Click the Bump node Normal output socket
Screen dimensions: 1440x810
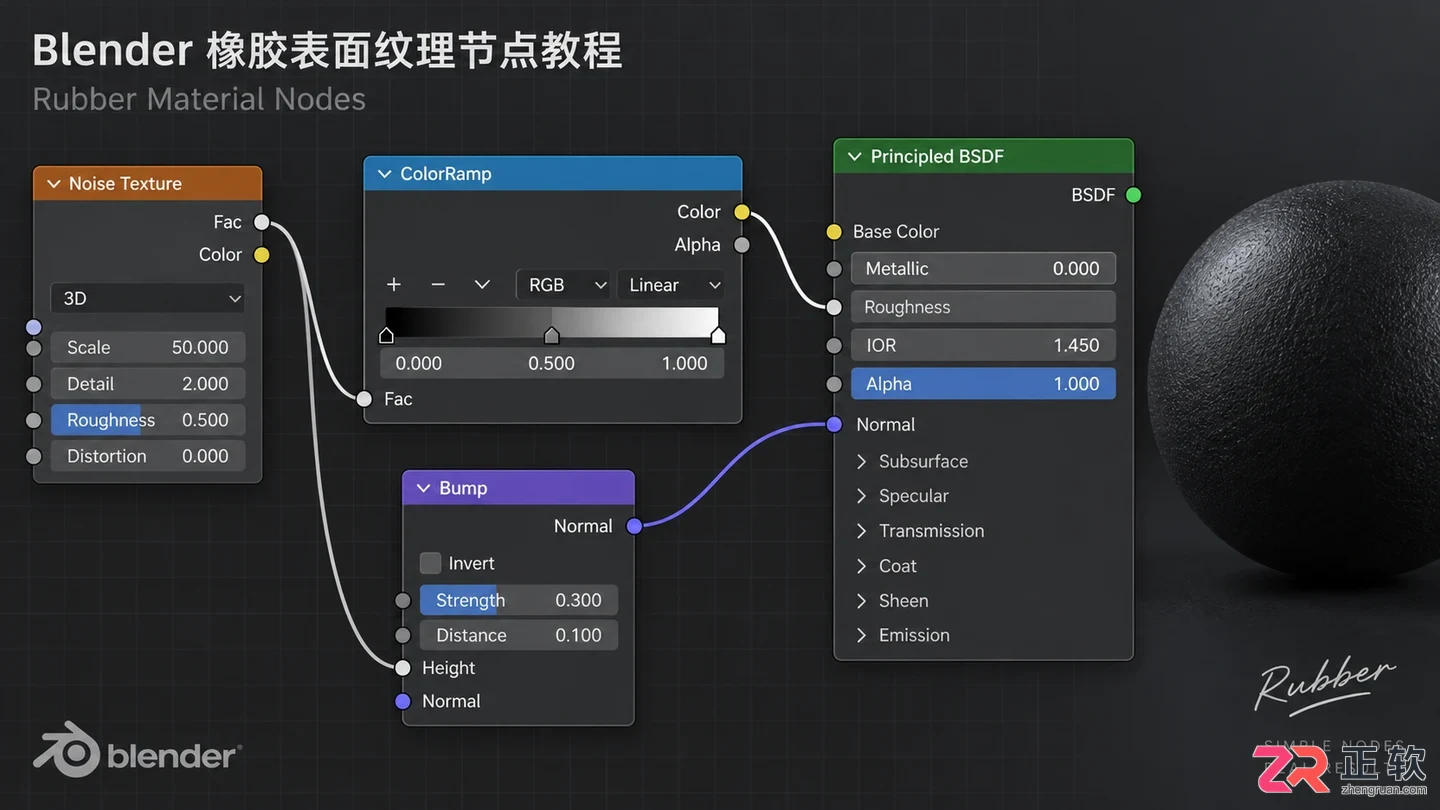tap(634, 526)
